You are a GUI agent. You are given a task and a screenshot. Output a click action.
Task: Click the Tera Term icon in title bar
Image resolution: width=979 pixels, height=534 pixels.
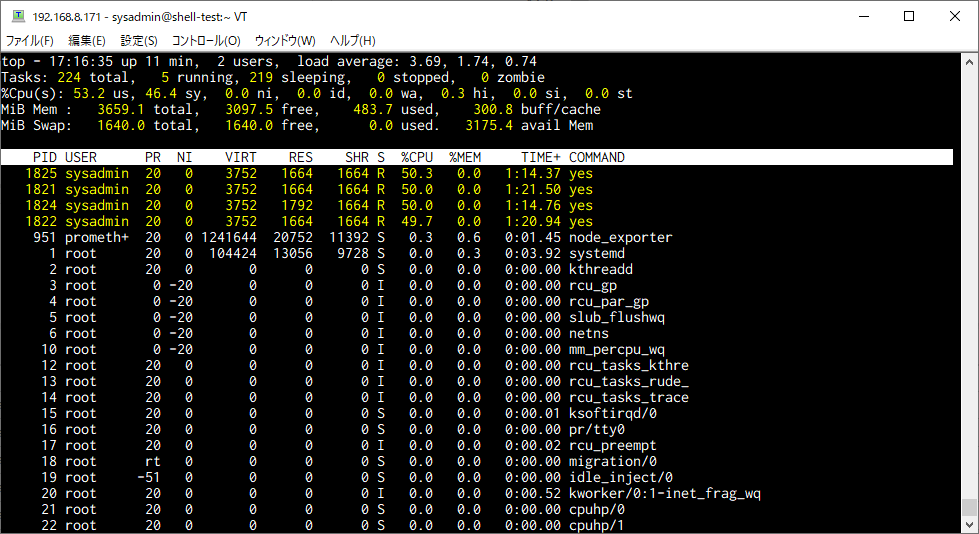(x=18, y=16)
